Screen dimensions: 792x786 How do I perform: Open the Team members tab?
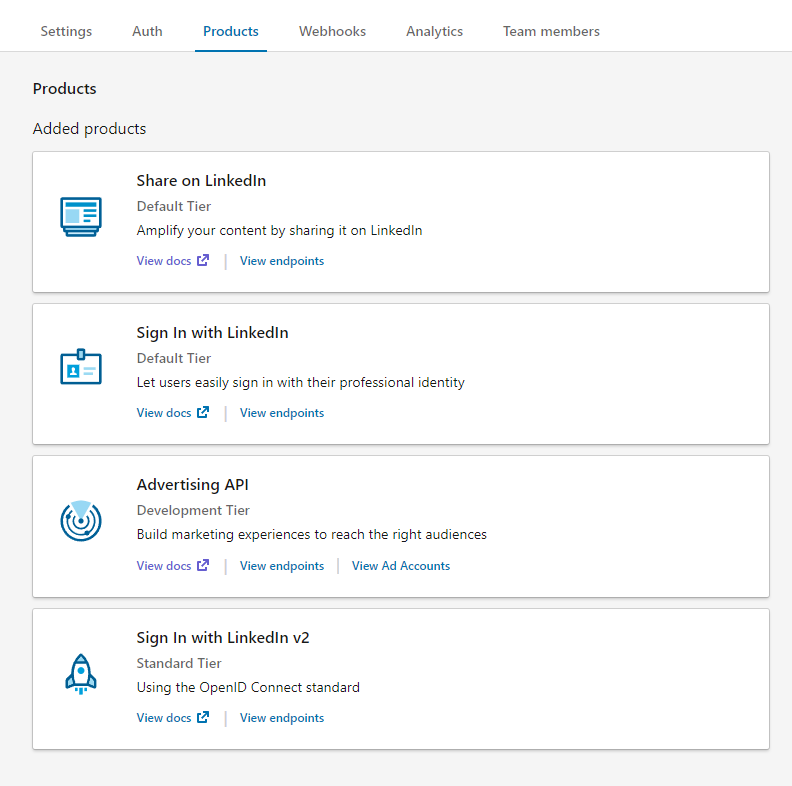551,31
